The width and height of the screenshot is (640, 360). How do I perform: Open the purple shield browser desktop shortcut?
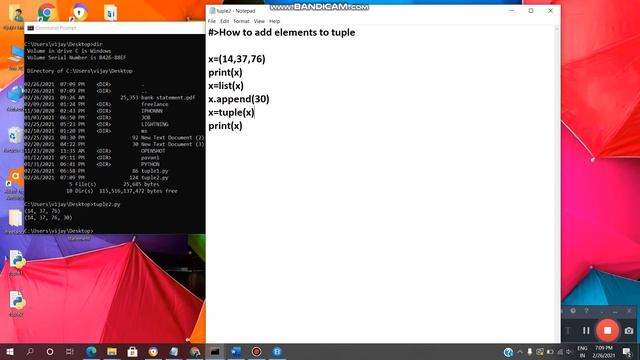[x=79, y=13]
